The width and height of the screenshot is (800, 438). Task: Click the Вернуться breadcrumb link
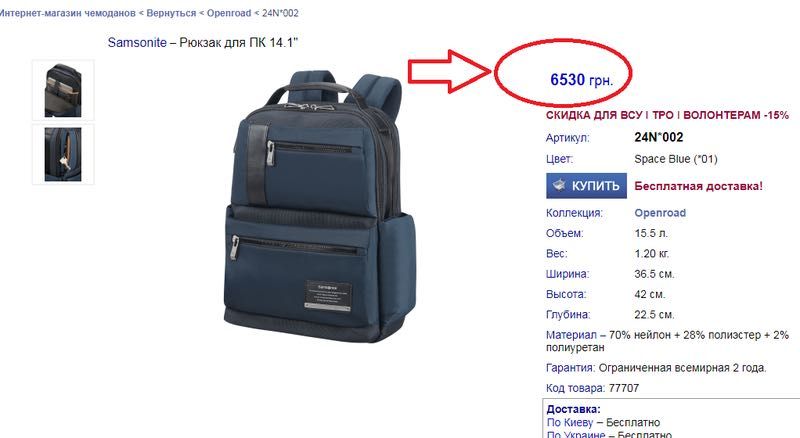[171, 13]
